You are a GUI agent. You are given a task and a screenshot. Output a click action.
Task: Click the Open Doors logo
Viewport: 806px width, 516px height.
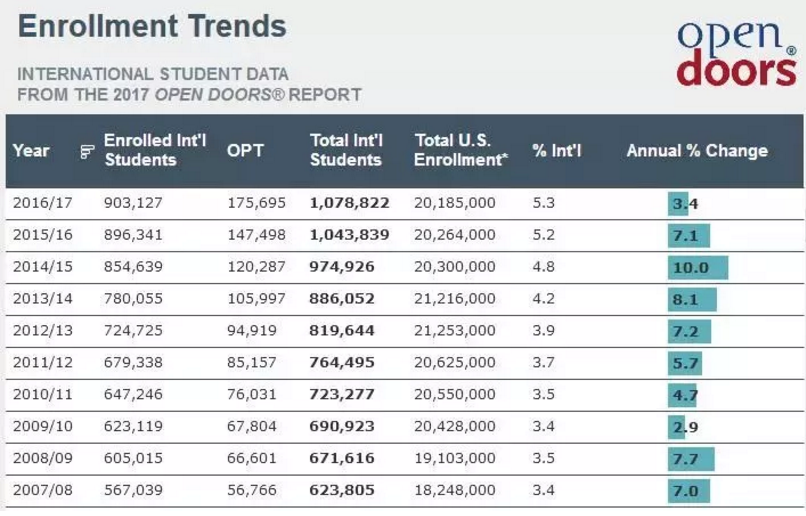736,51
